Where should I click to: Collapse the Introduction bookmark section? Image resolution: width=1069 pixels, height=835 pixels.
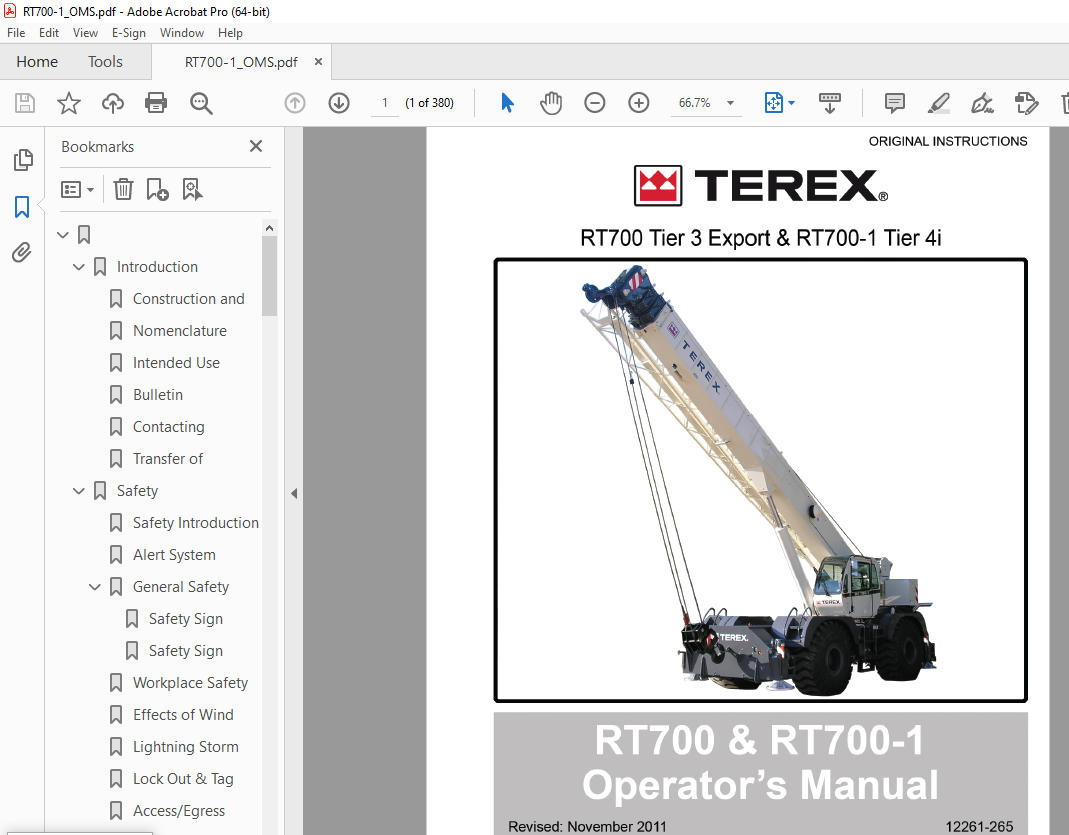pyautogui.click(x=79, y=267)
